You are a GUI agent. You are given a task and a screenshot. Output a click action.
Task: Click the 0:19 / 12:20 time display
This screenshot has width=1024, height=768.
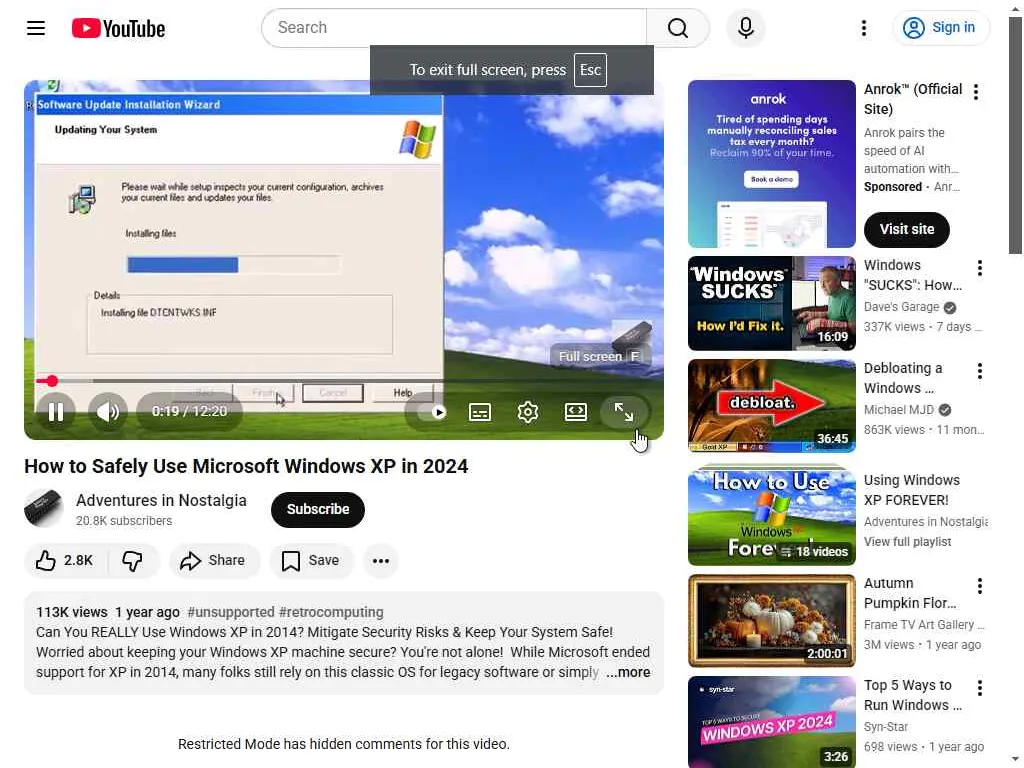(189, 411)
